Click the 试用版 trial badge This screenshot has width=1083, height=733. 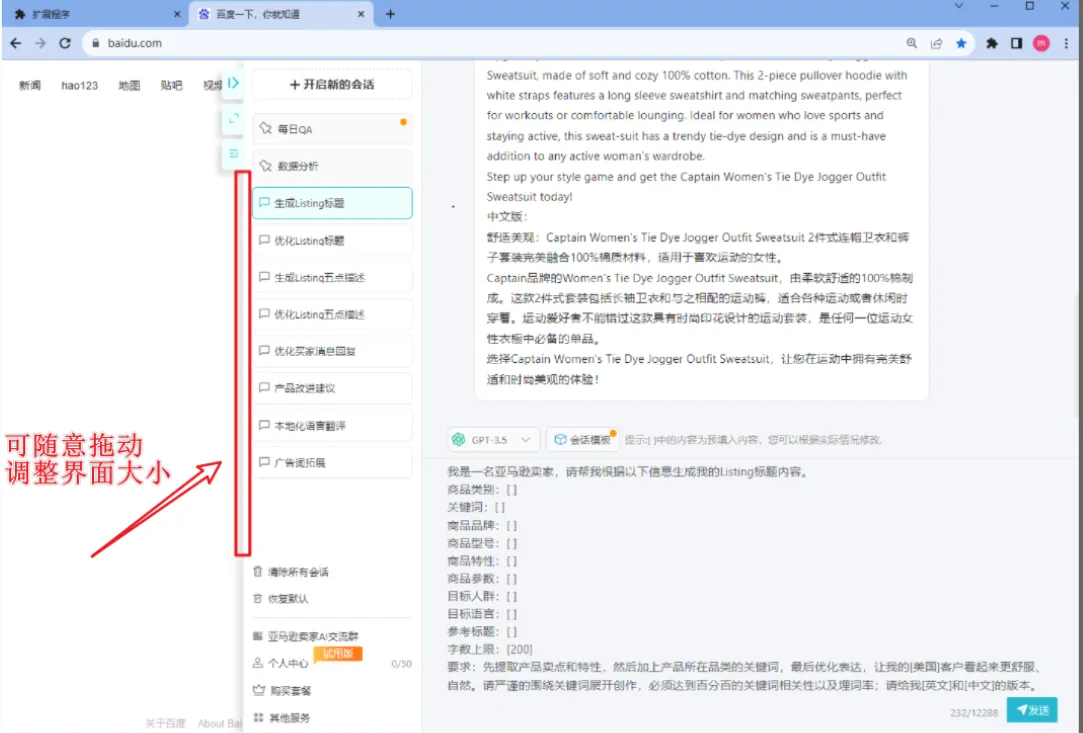pos(338,653)
